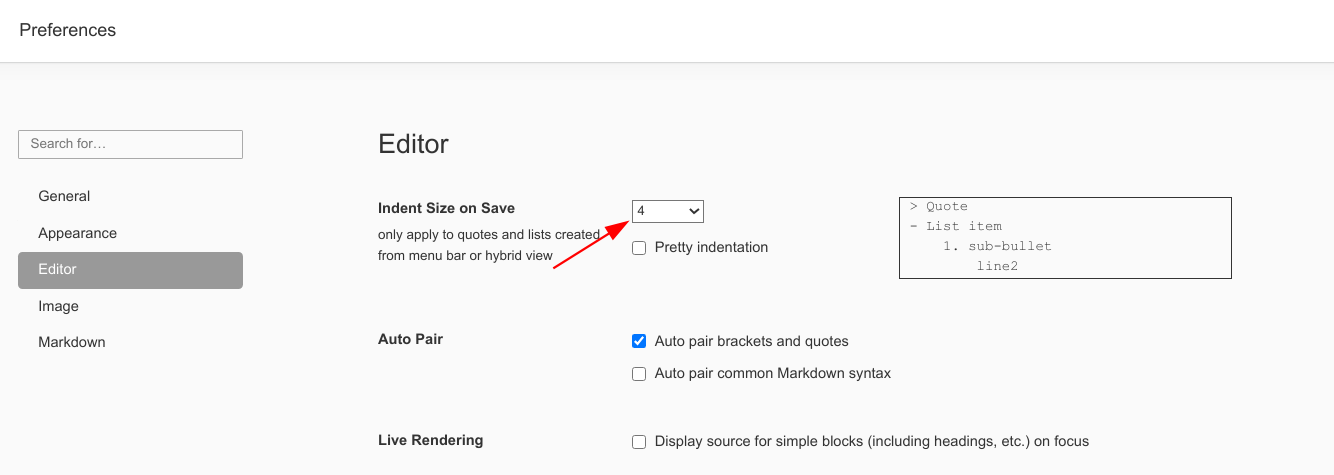Open the Markdown preferences section
This screenshot has width=1334, height=475.
point(71,342)
